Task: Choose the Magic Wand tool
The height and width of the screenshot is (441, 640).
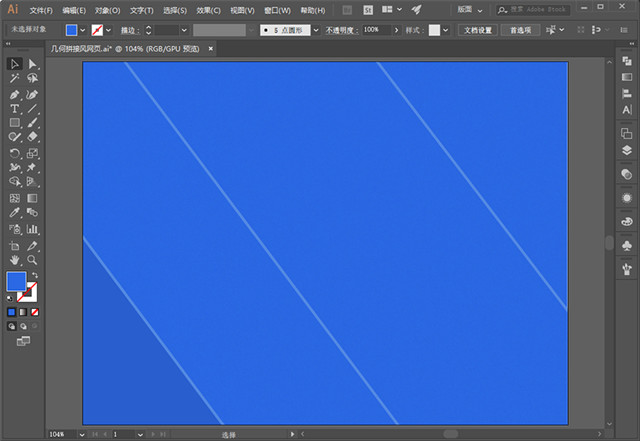Action: (x=15, y=78)
